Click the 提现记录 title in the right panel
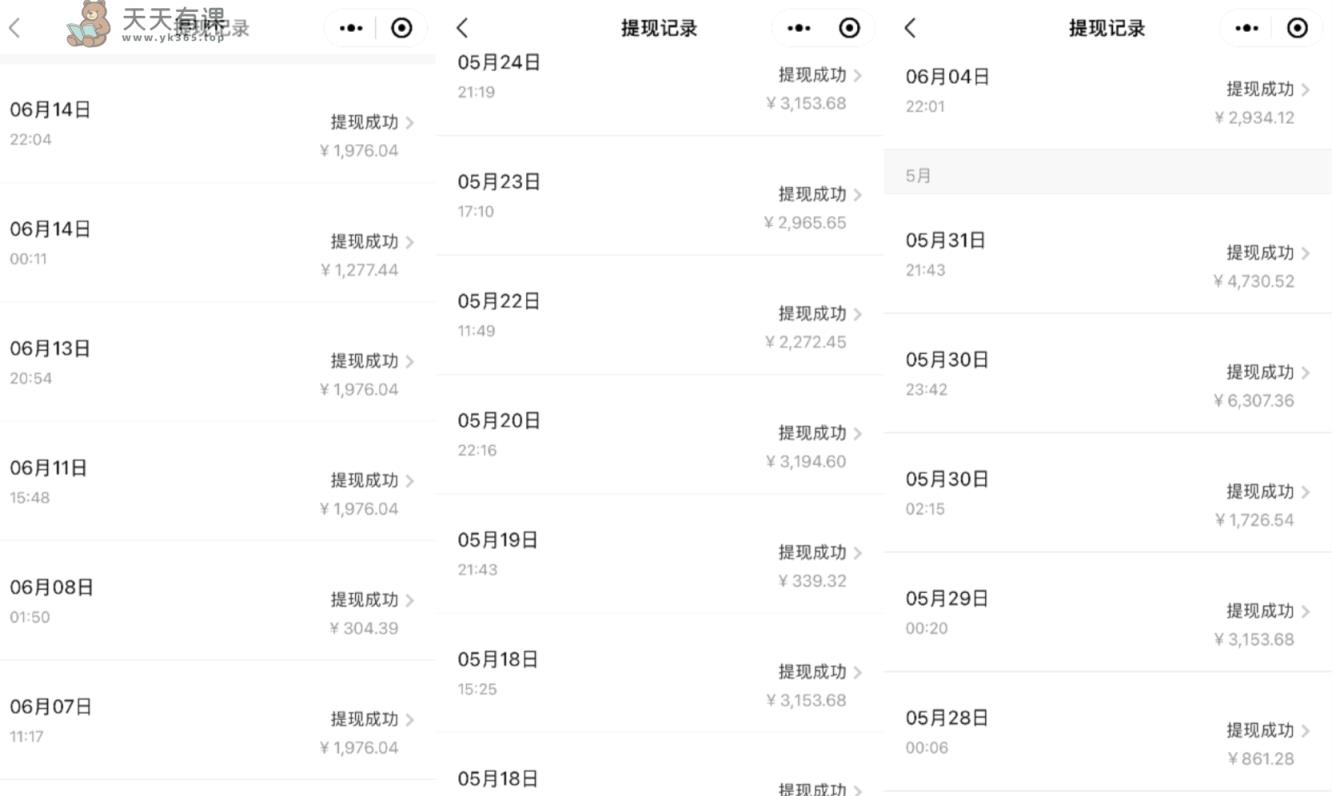 tap(1106, 28)
